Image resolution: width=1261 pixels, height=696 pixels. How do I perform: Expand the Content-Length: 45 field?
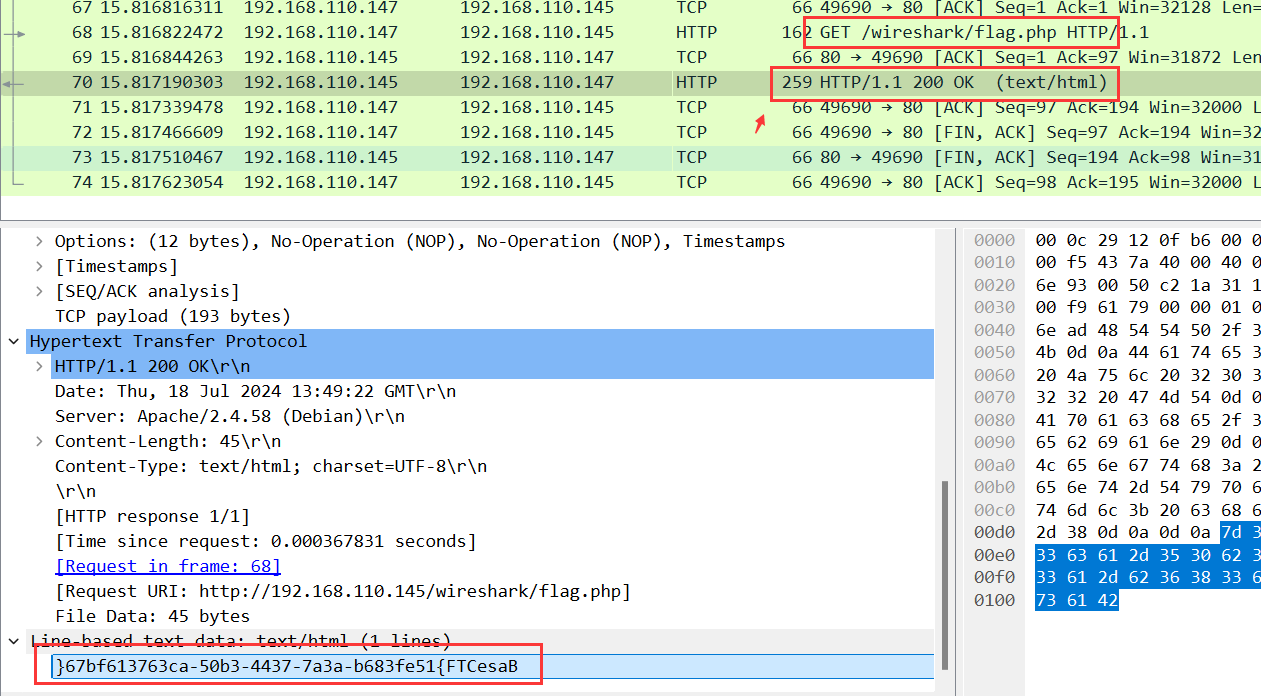40,441
